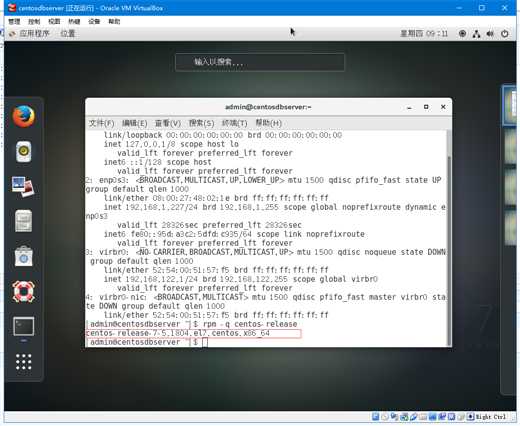Click the USB indicator in VirtualBox status bar
Image resolution: width=520 pixels, height=426 pixels.
point(414,417)
